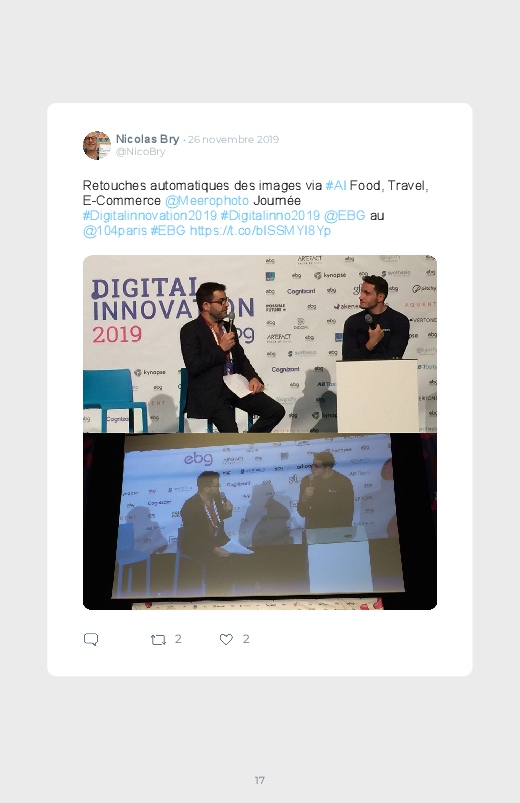The height and width of the screenshot is (803, 520).
Task: Click the like count number 2
Action: point(246,639)
